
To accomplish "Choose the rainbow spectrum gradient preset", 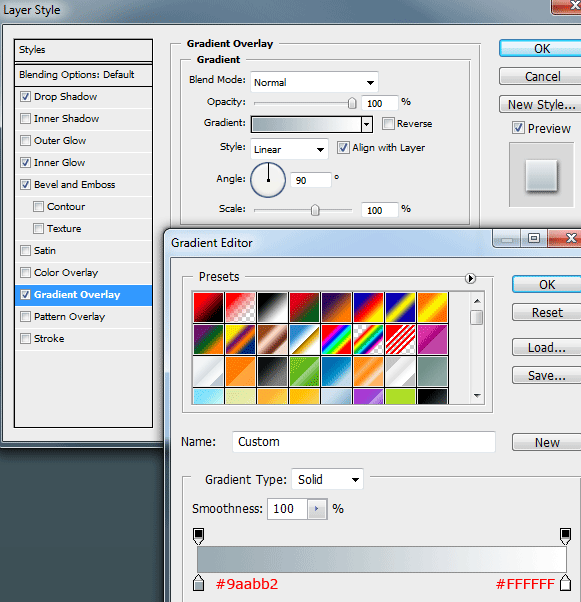I will (x=336, y=339).
